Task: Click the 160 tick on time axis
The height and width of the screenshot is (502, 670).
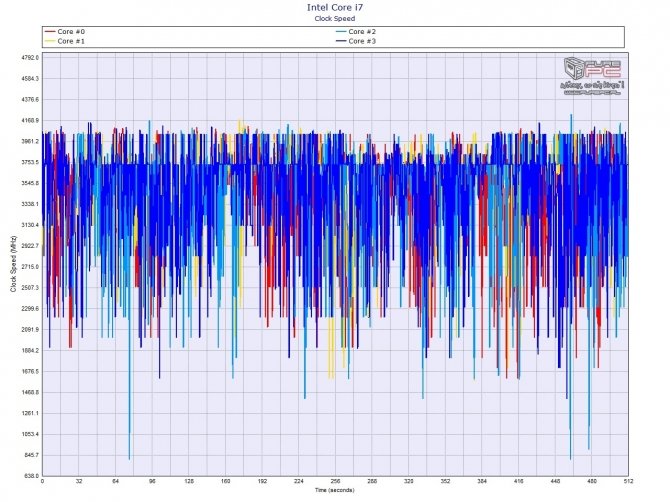Action: (226, 481)
